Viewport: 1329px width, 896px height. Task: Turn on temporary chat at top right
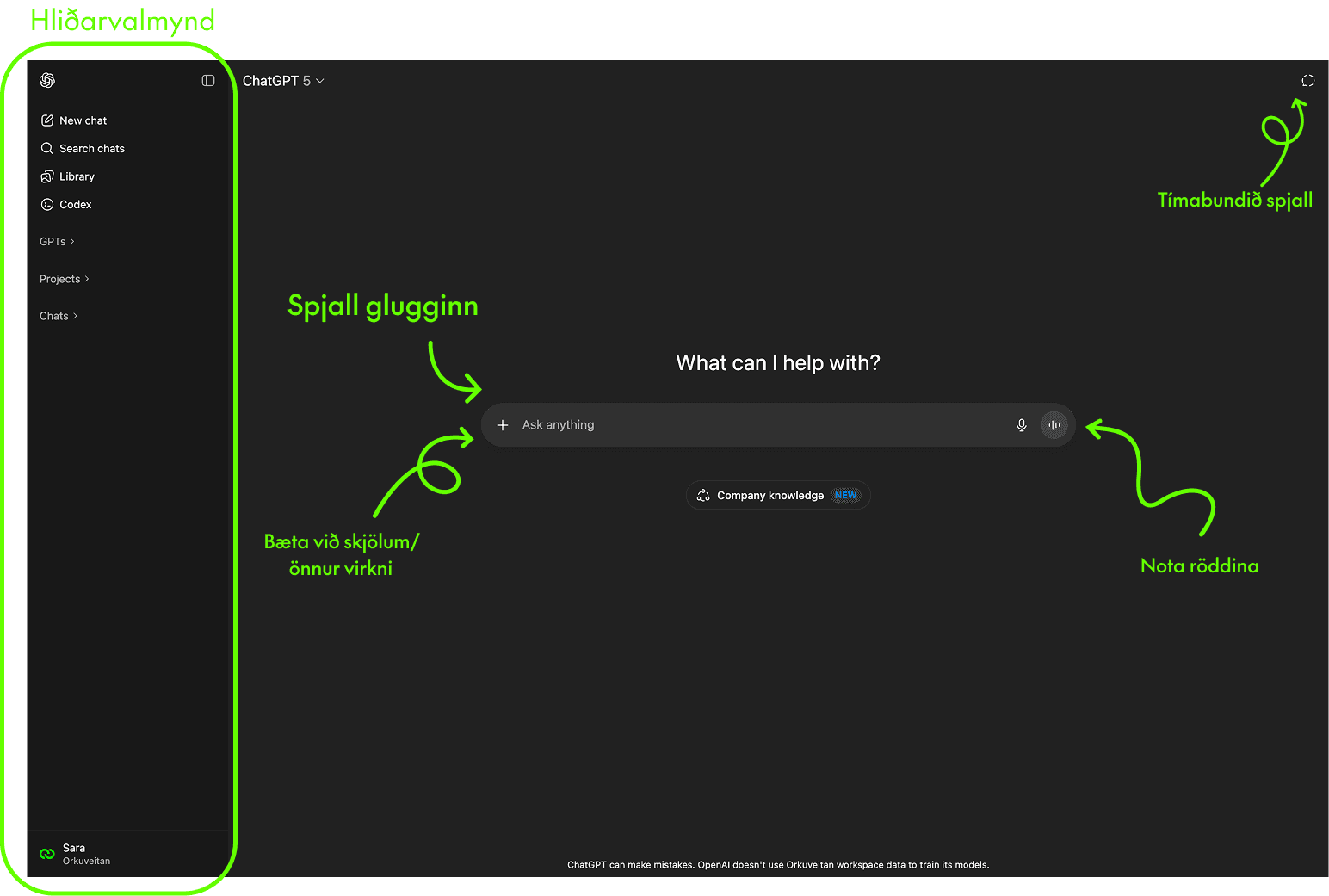click(x=1307, y=81)
